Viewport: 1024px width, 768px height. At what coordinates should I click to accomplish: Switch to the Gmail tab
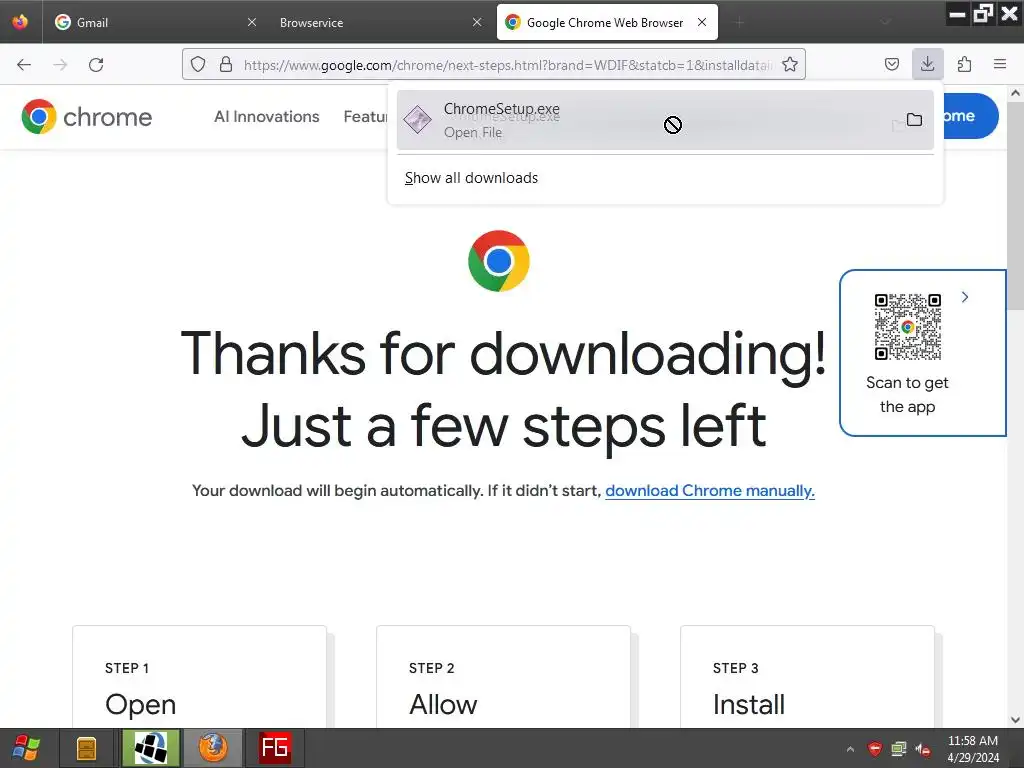[154, 22]
